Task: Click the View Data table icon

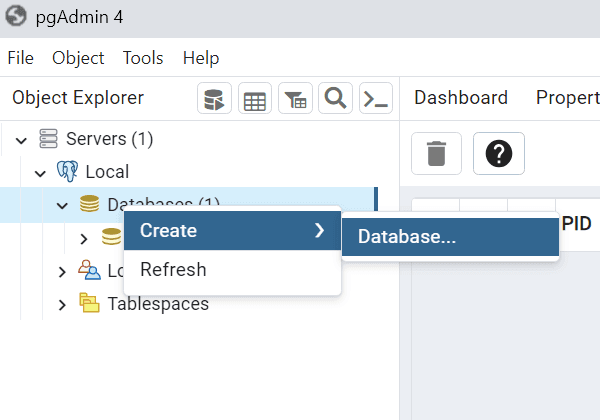Action: click(255, 98)
